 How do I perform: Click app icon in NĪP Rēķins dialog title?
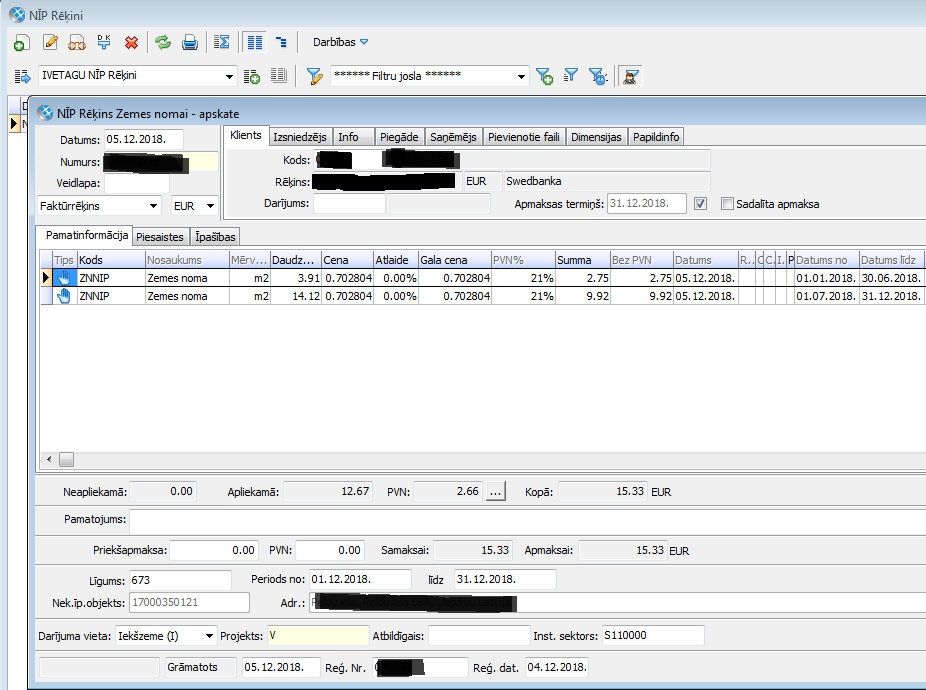coord(45,113)
